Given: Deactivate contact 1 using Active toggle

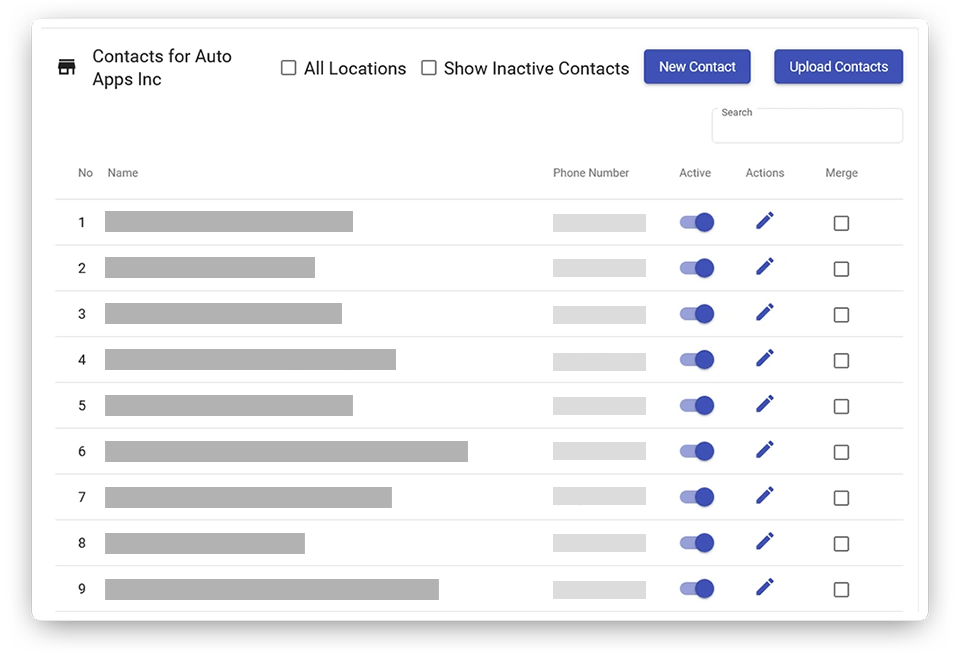Looking at the screenshot, I should 697,222.
